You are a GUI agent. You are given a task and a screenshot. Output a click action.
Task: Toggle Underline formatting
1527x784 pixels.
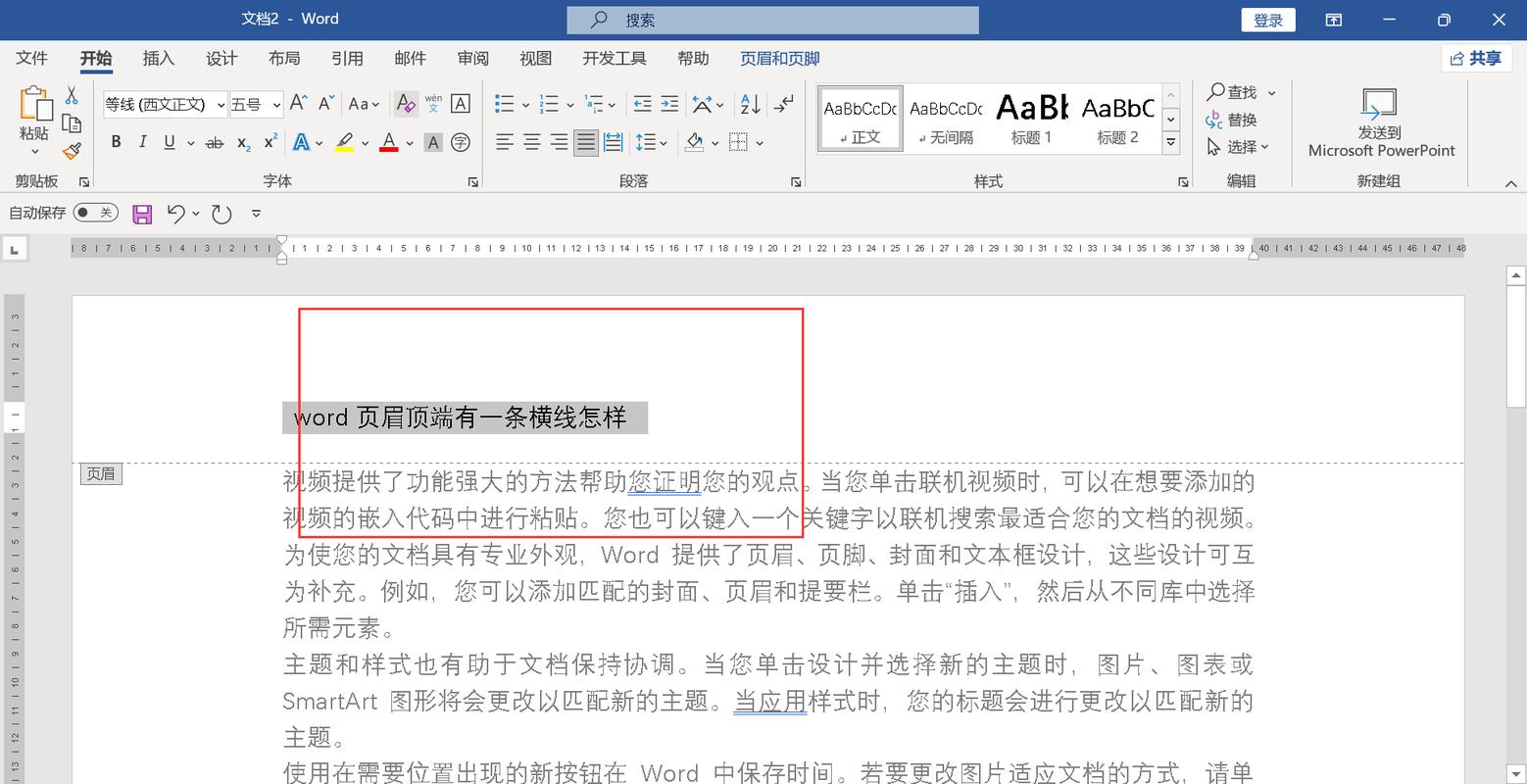tap(170, 143)
